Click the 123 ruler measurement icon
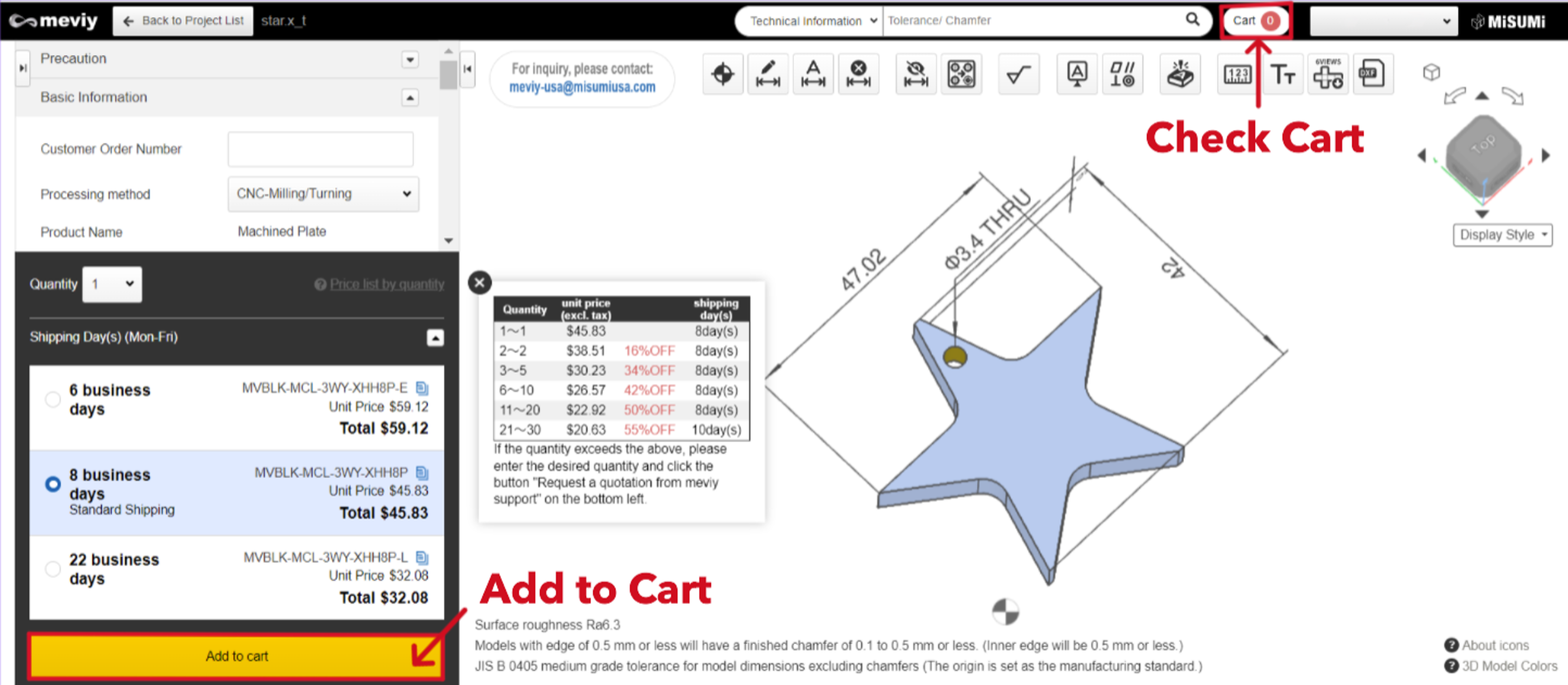This screenshot has width=1568, height=685. pos(1237,74)
